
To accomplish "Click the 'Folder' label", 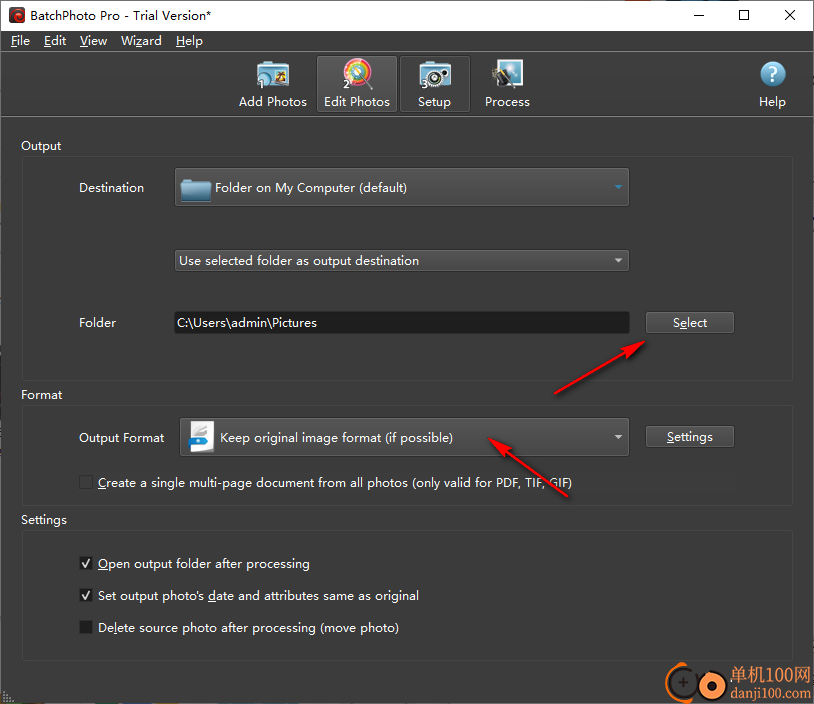I will (97, 322).
